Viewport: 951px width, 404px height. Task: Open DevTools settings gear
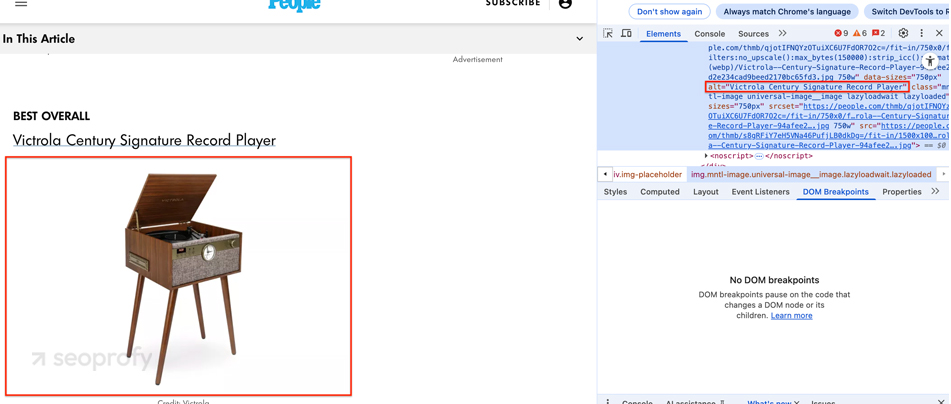903,33
